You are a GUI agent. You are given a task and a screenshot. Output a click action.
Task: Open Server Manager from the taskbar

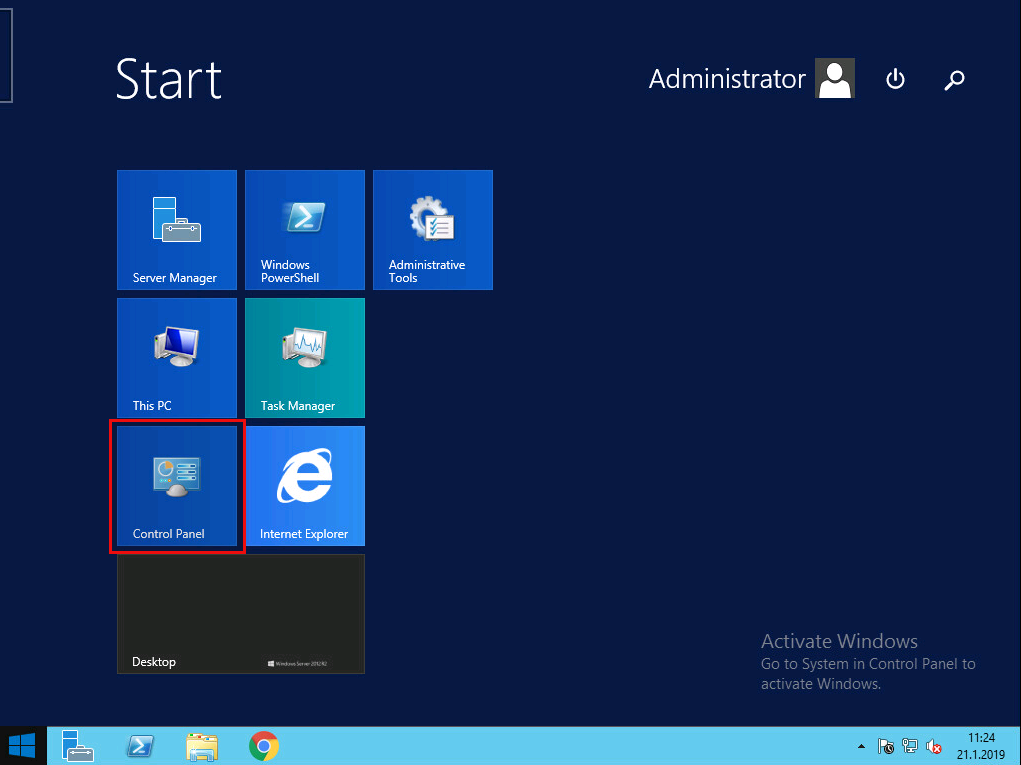77,746
